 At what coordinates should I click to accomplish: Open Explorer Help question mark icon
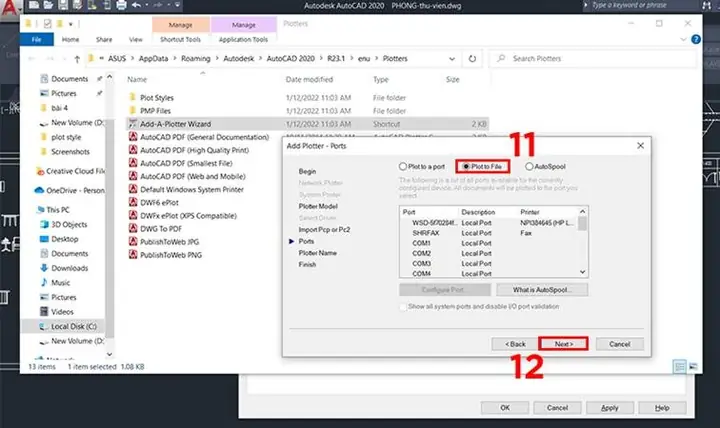[696, 39]
